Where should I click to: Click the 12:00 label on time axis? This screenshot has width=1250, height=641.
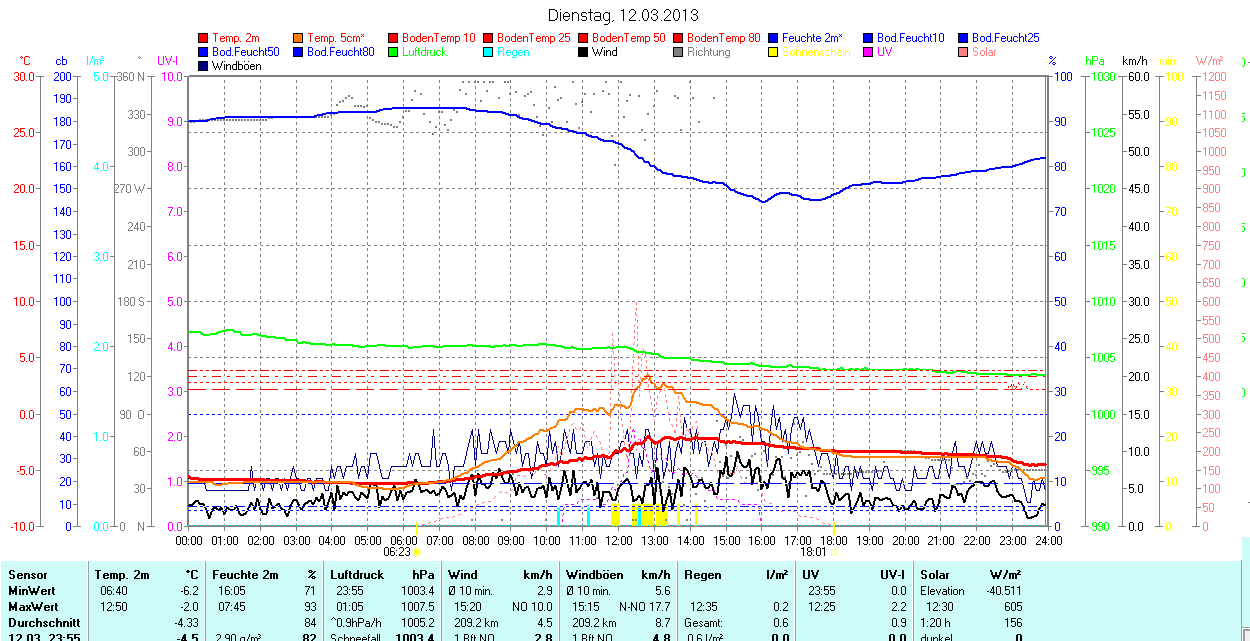click(x=618, y=540)
